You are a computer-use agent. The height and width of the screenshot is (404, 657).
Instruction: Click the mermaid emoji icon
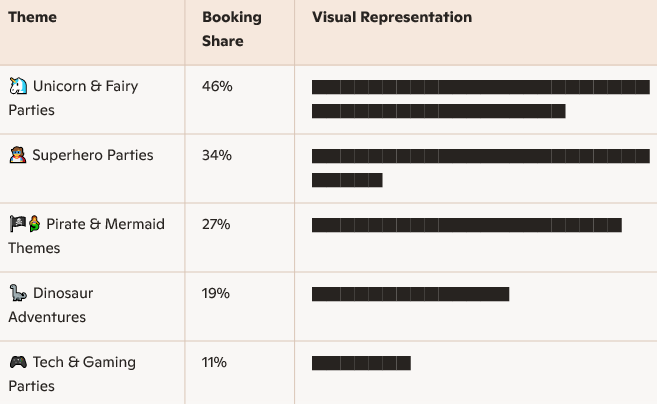(33, 224)
